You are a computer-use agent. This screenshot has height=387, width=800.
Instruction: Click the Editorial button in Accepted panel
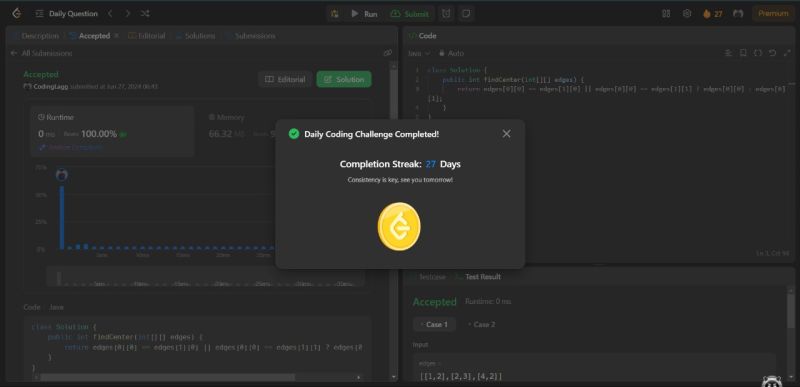click(x=286, y=80)
